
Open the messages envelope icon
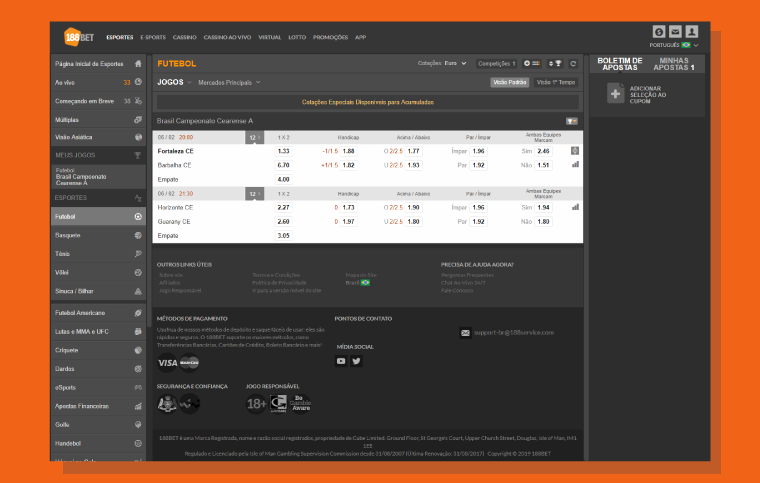pyautogui.click(x=675, y=31)
